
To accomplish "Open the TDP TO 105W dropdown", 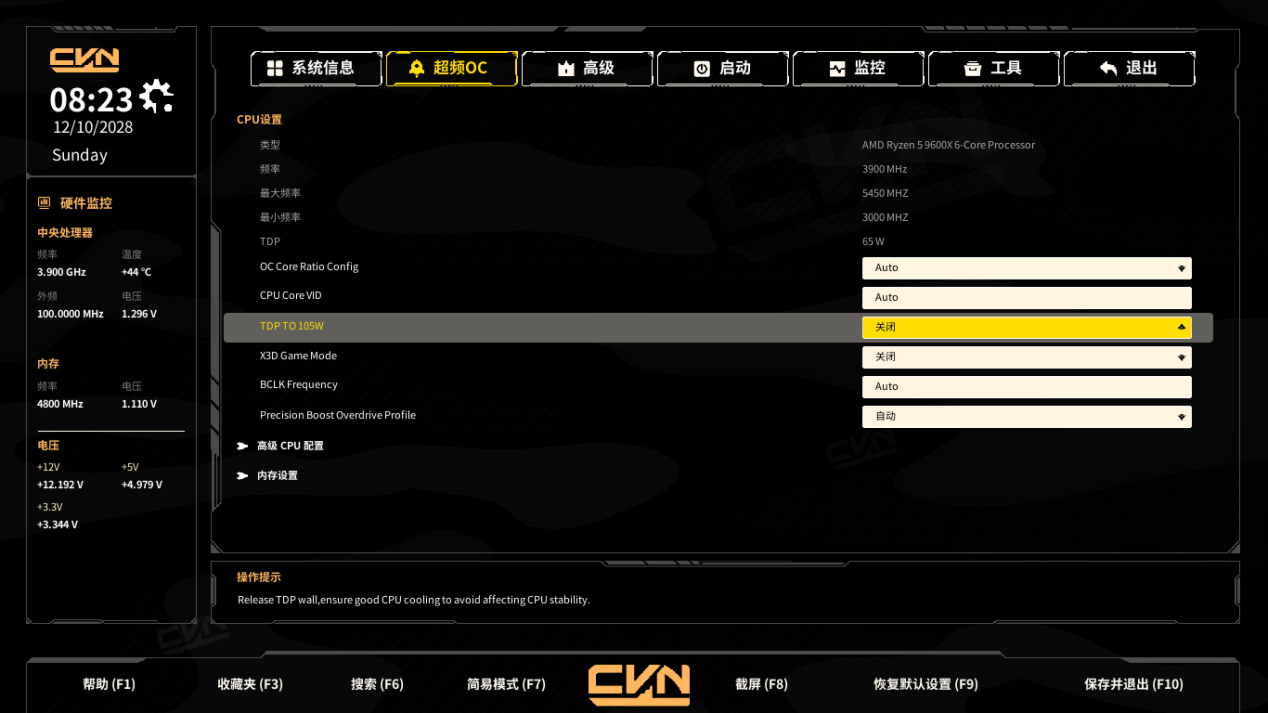I will click(x=1027, y=327).
